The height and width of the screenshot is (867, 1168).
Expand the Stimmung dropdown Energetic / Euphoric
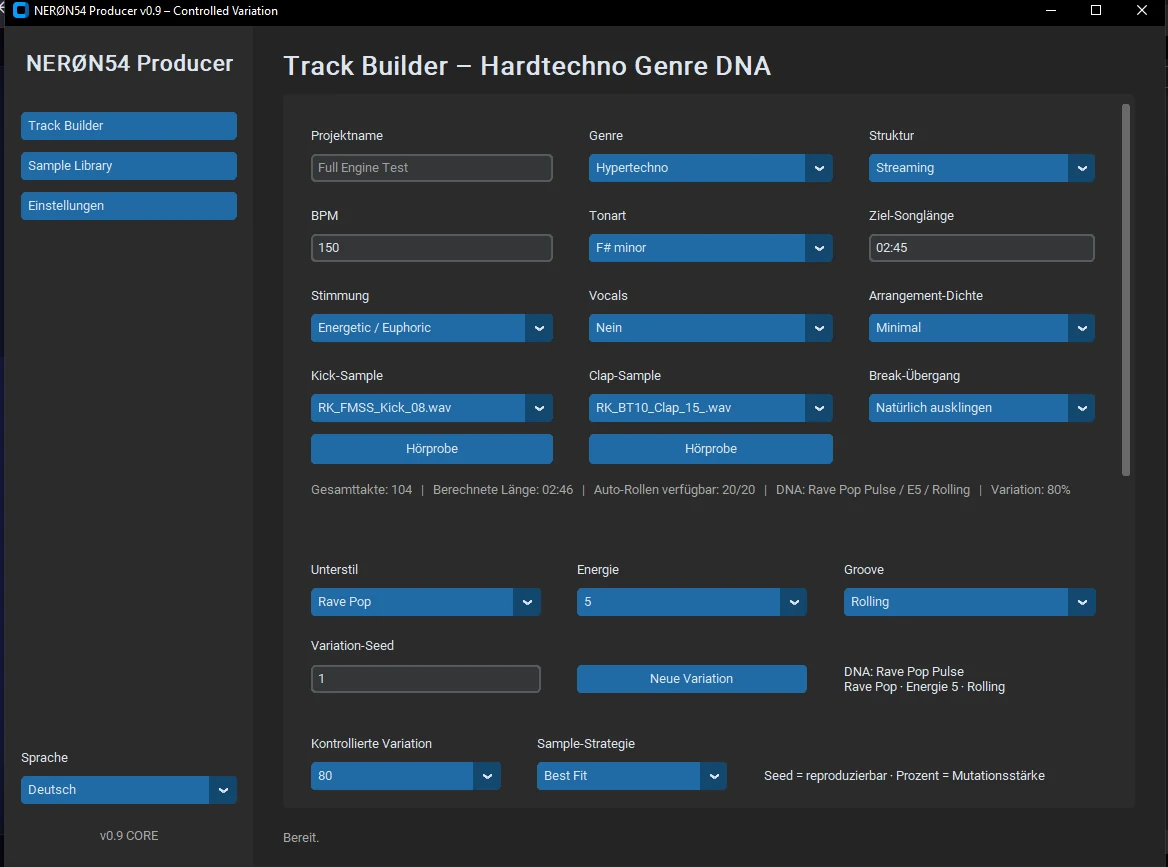click(x=431, y=328)
